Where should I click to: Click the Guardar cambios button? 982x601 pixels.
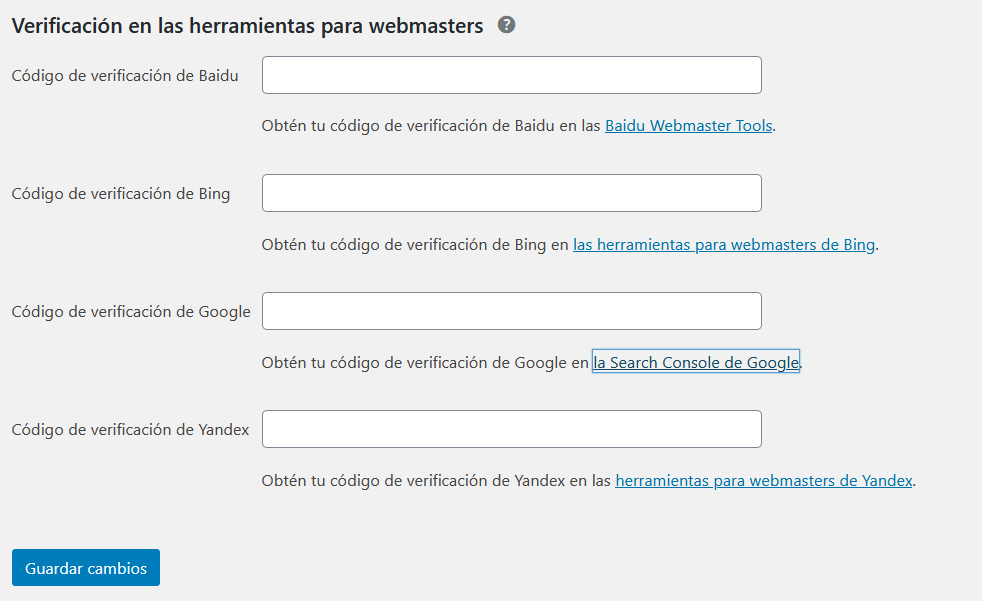click(x=86, y=568)
